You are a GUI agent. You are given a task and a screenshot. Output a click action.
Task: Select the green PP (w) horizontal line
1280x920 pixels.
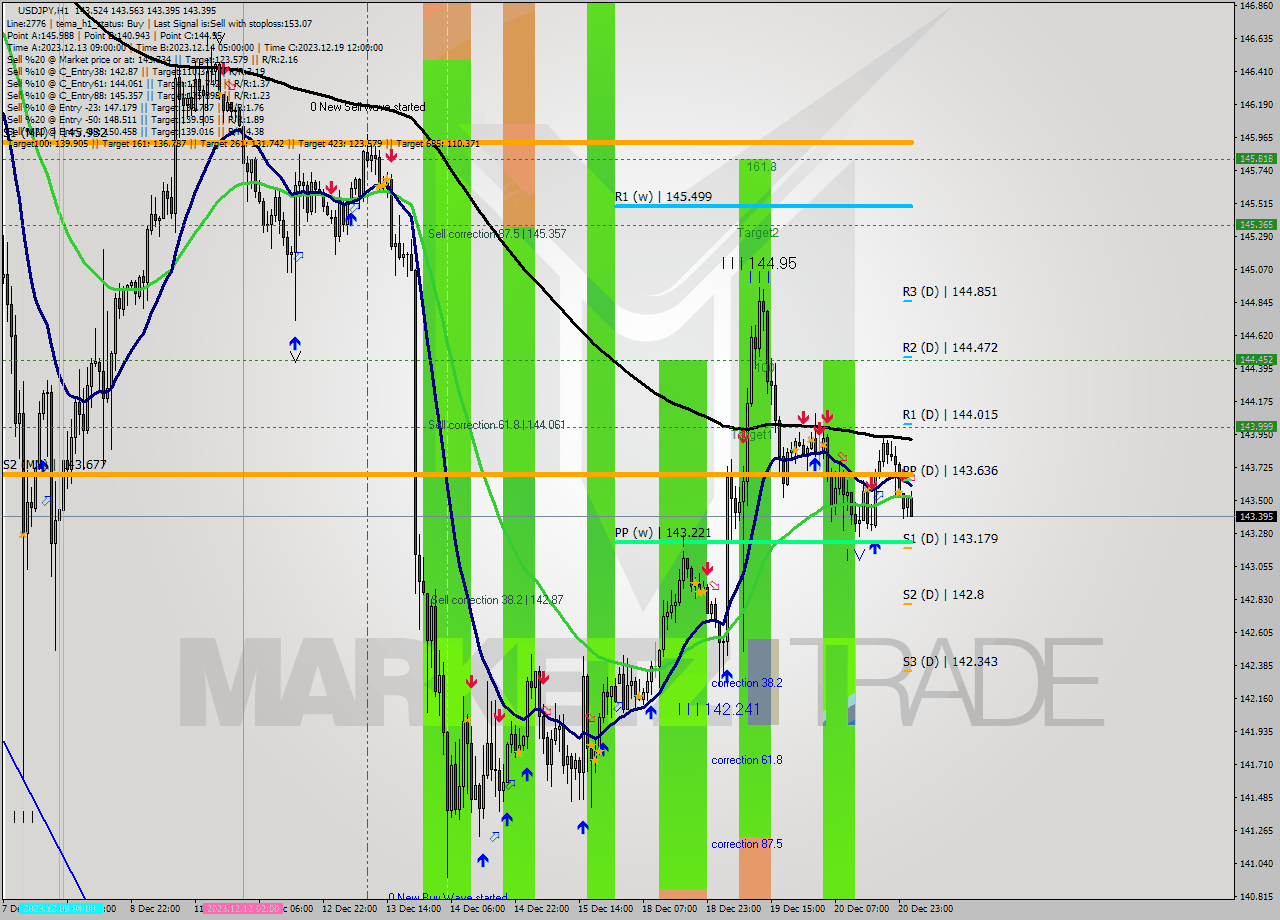click(x=763, y=541)
